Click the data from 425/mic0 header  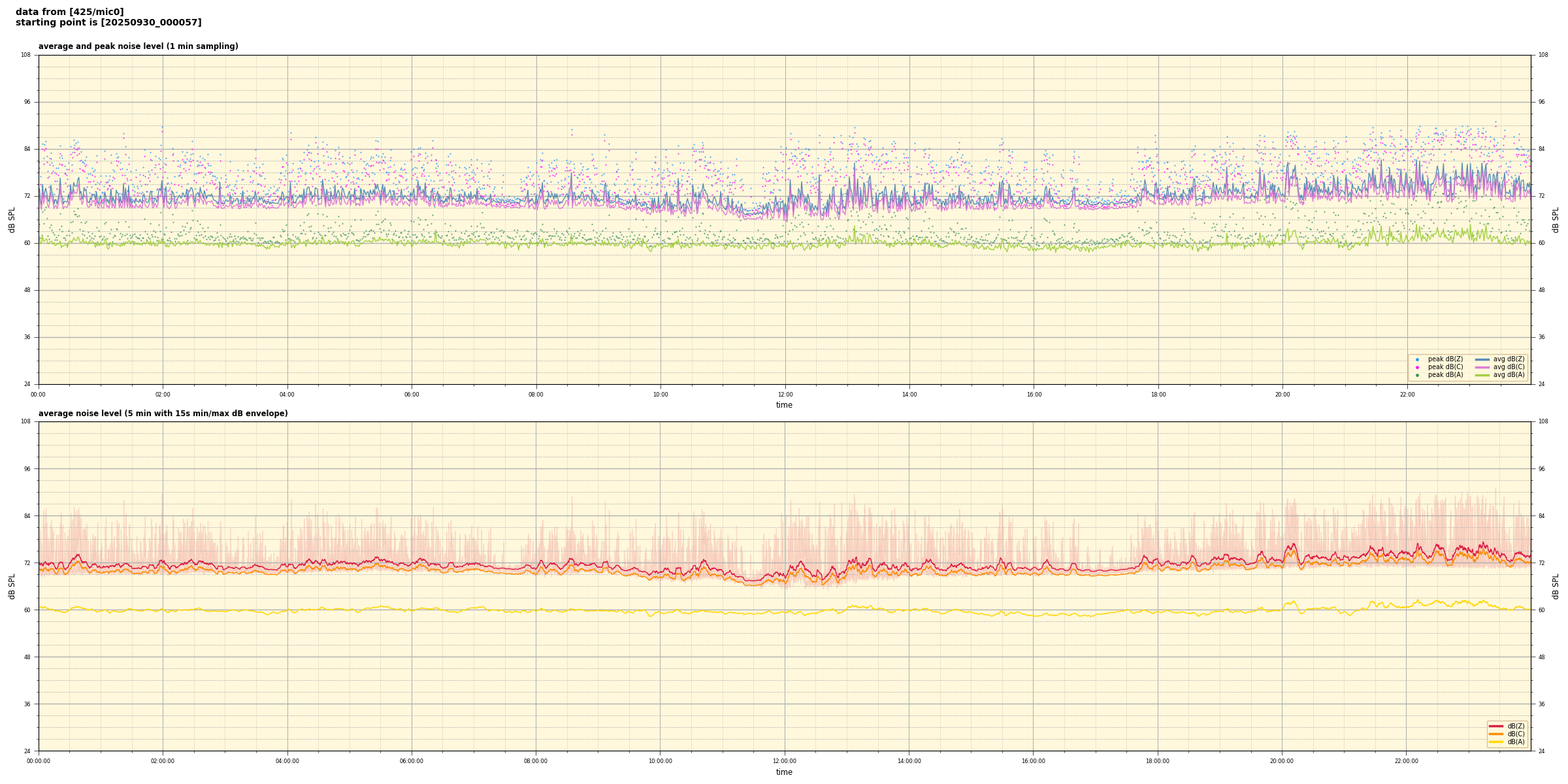[x=69, y=12]
